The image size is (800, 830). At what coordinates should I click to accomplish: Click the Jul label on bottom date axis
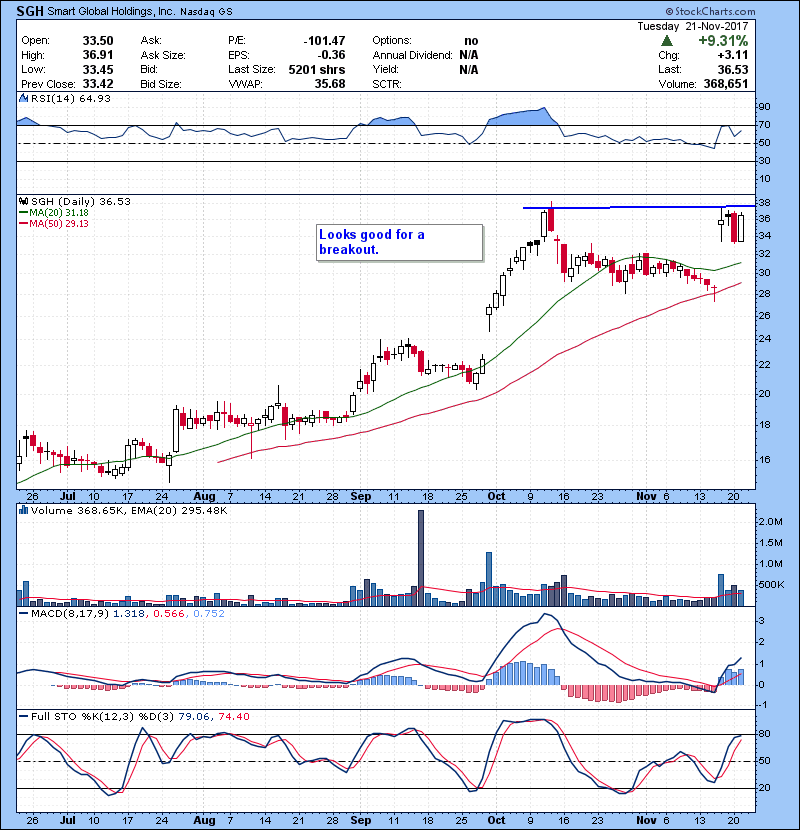click(67, 820)
